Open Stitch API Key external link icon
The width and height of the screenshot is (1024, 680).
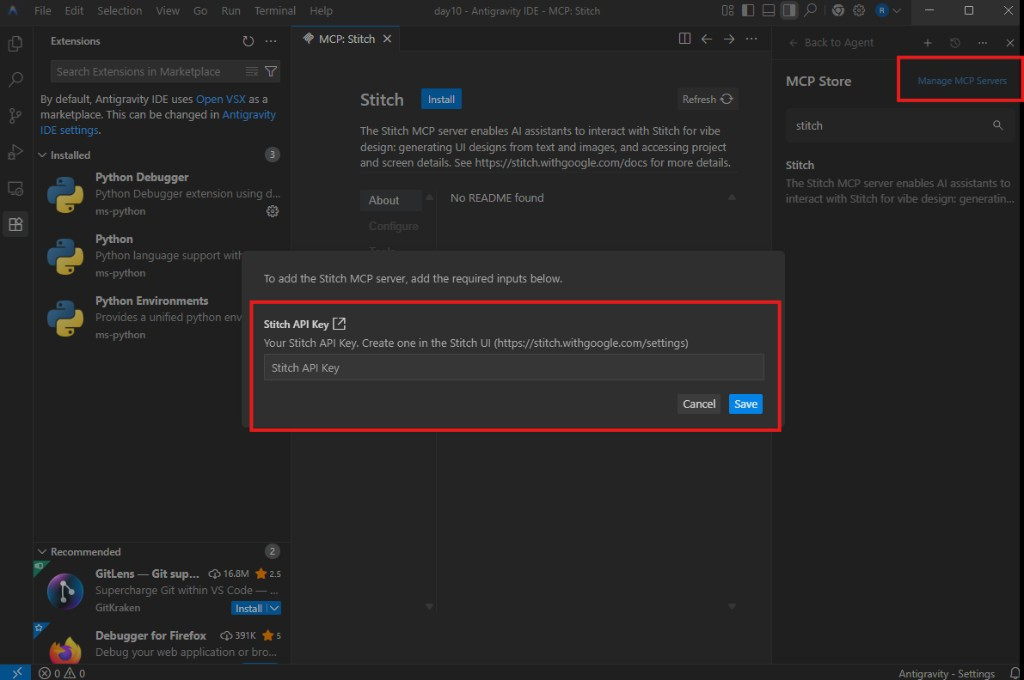click(x=339, y=323)
